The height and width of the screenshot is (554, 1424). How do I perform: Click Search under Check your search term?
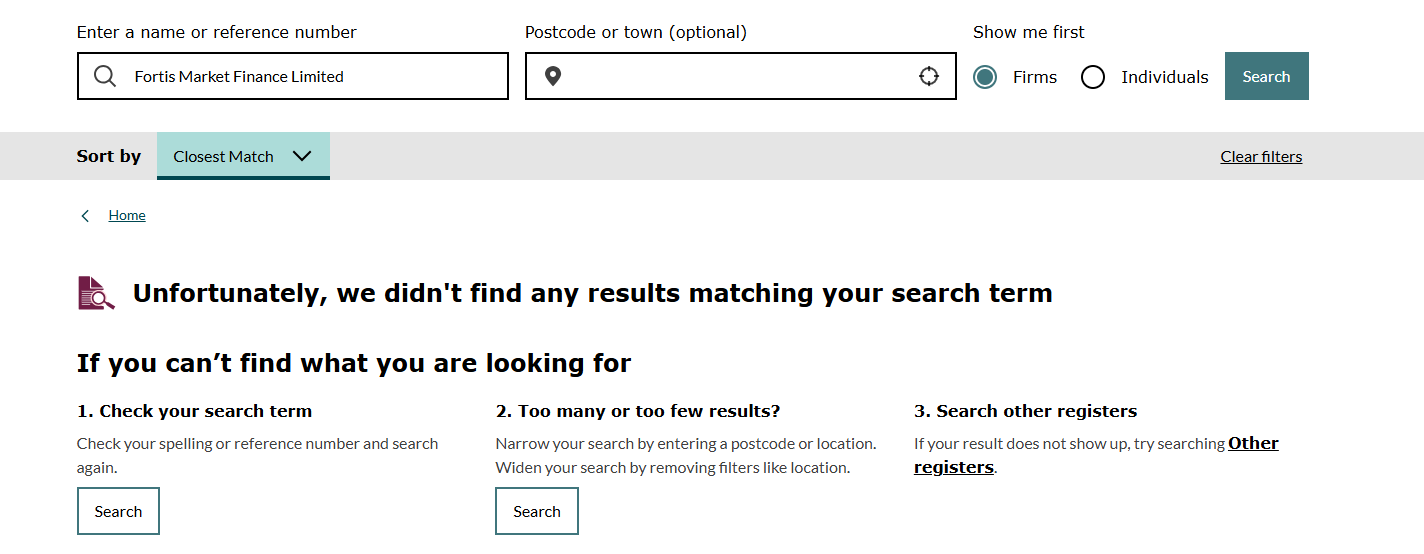point(118,511)
